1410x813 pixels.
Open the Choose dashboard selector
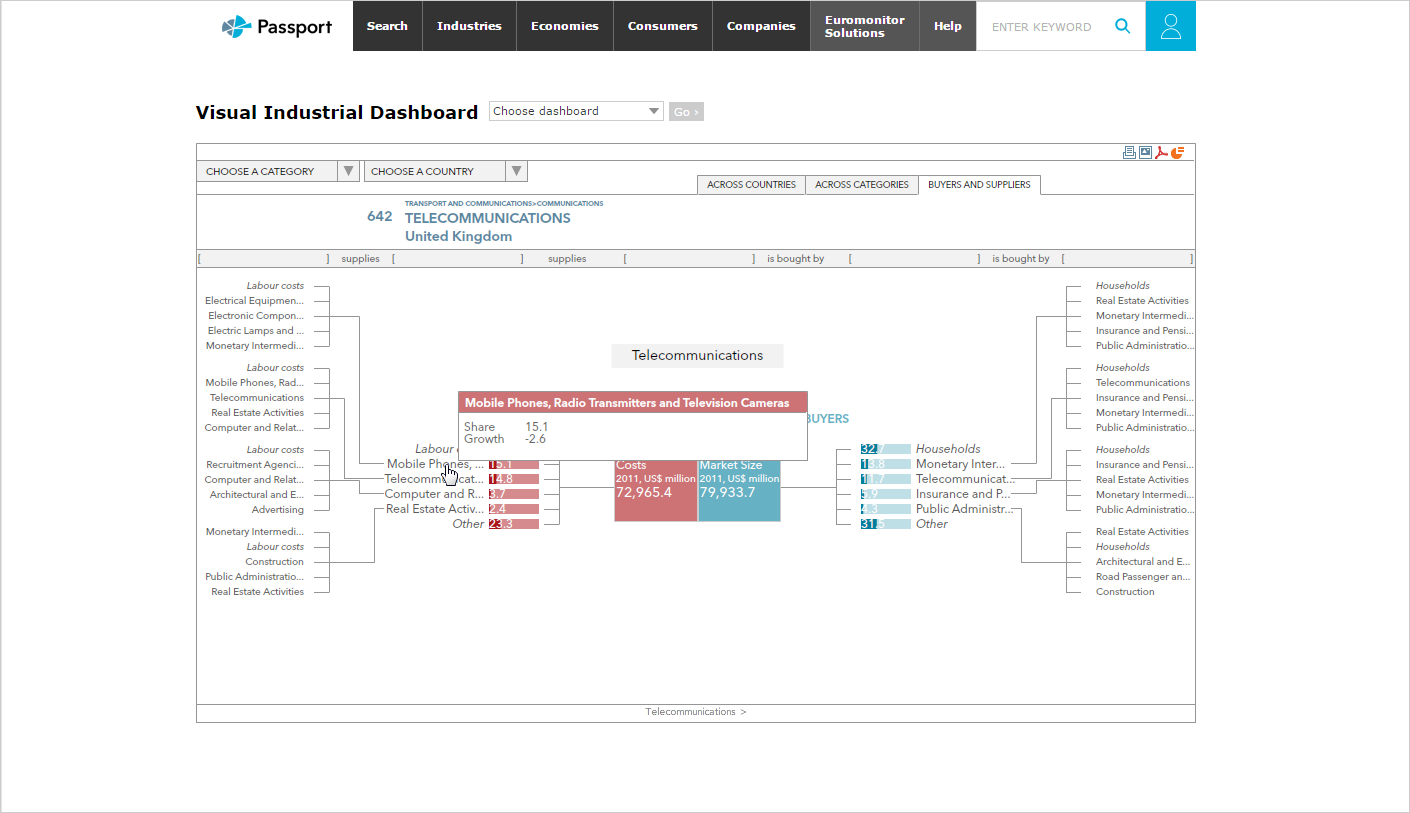tap(575, 111)
